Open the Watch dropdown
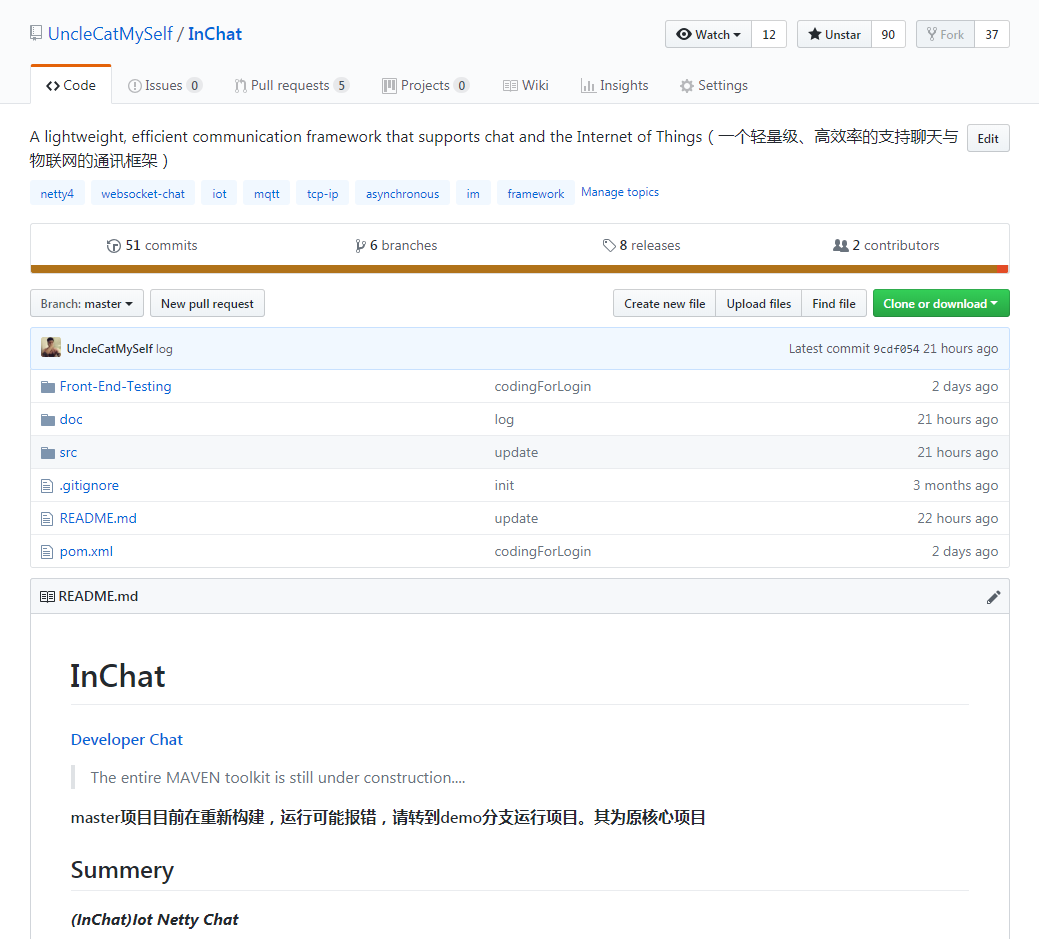The width and height of the screenshot is (1039, 939). pos(708,34)
